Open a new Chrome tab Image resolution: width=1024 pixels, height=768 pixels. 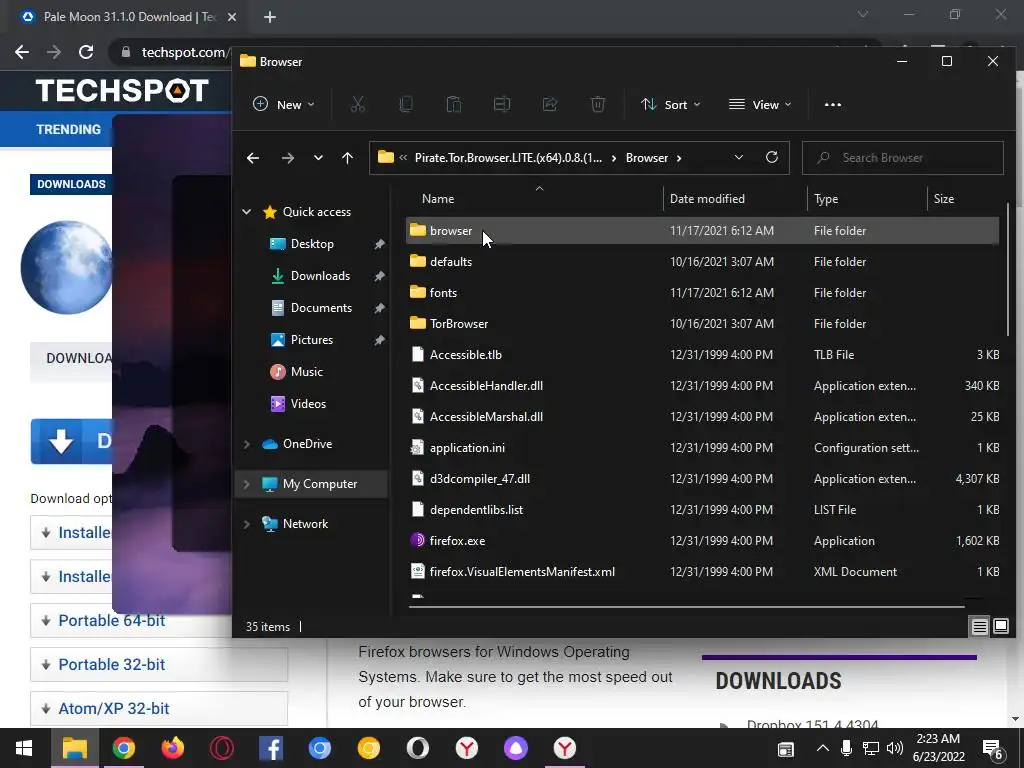pyautogui.click(x=270, y=17)
